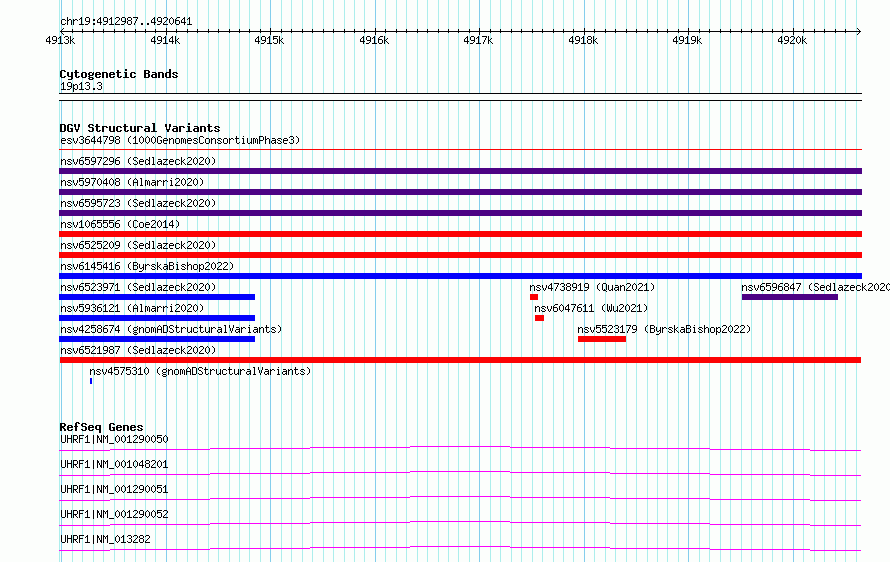
Task: Click the RefSeq Genes track heading
Action: (x=101, y=427)
